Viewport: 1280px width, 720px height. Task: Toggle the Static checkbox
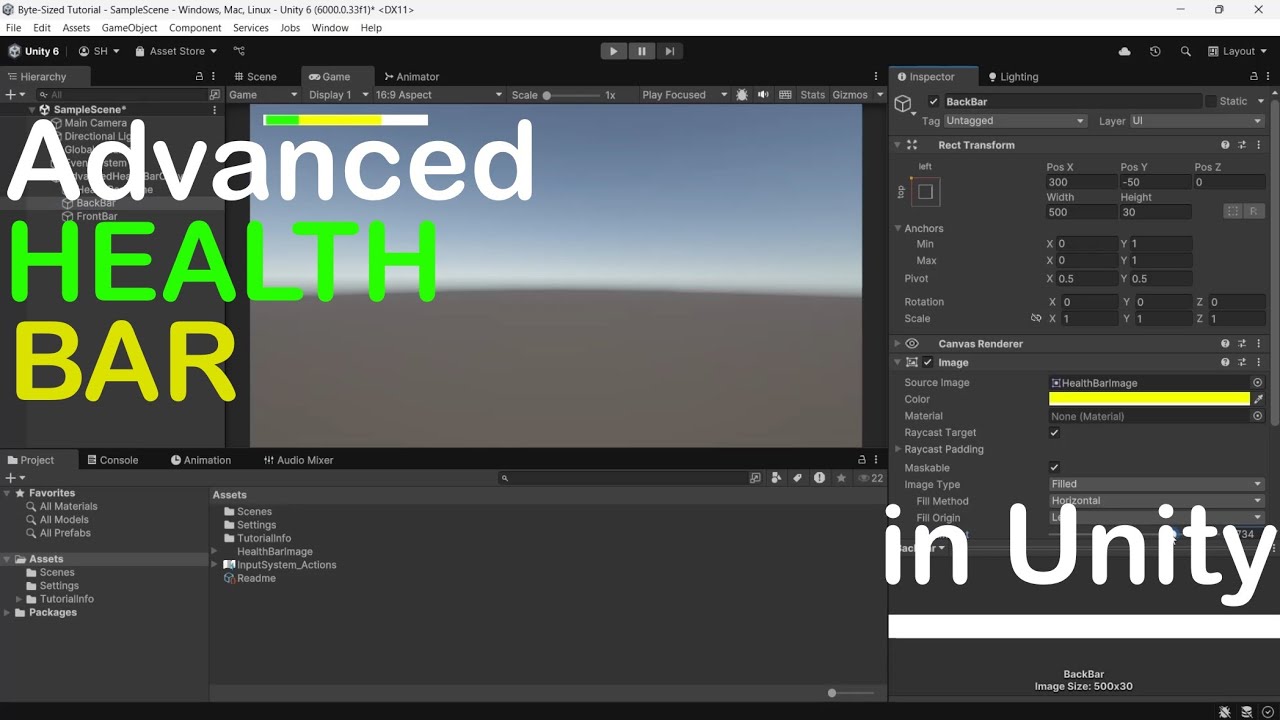pyautogui.click(x=1211, y=102)
